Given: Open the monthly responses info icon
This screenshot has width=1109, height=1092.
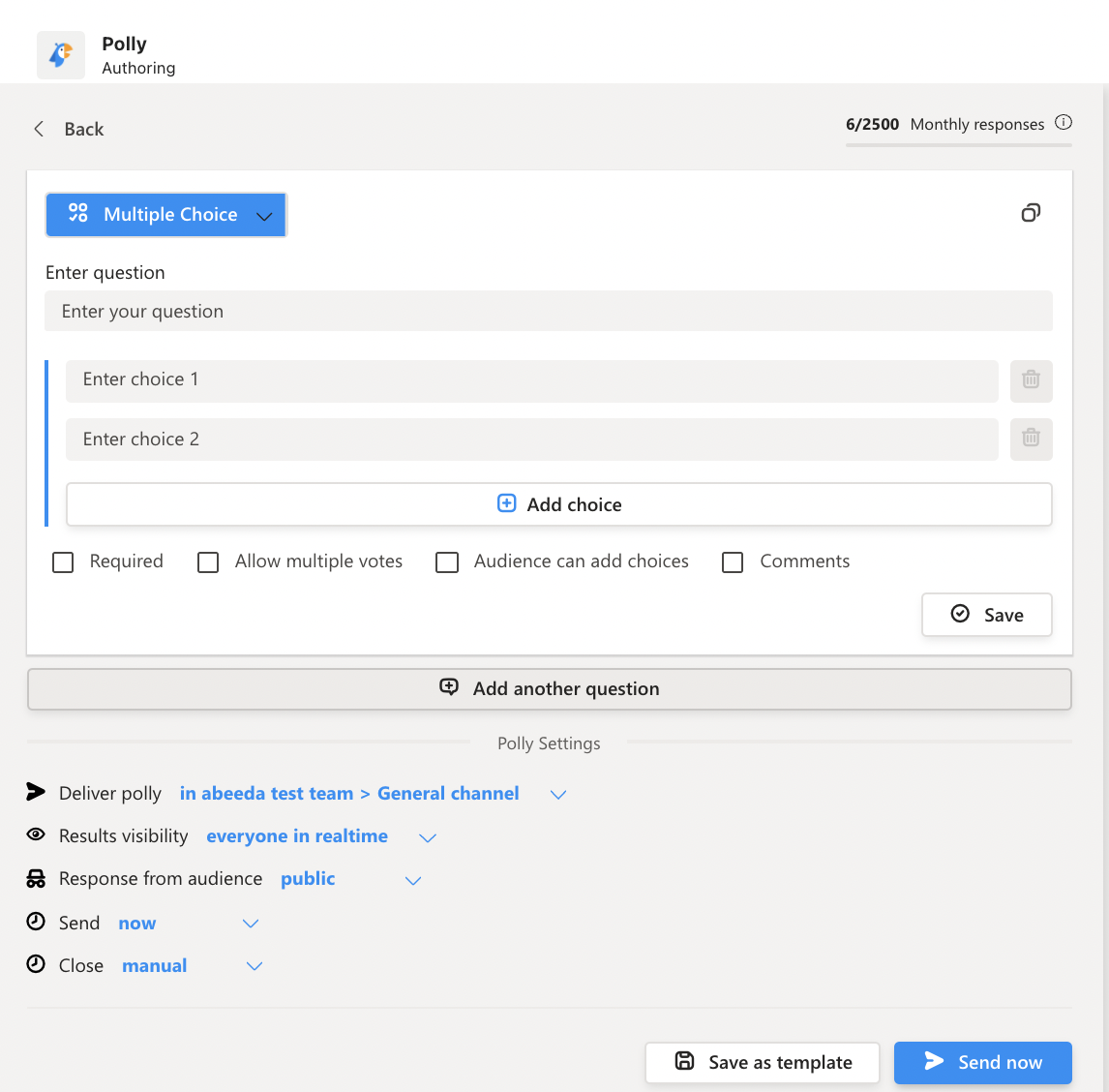Looking at the screenshot, I should tap(1064, 123).
